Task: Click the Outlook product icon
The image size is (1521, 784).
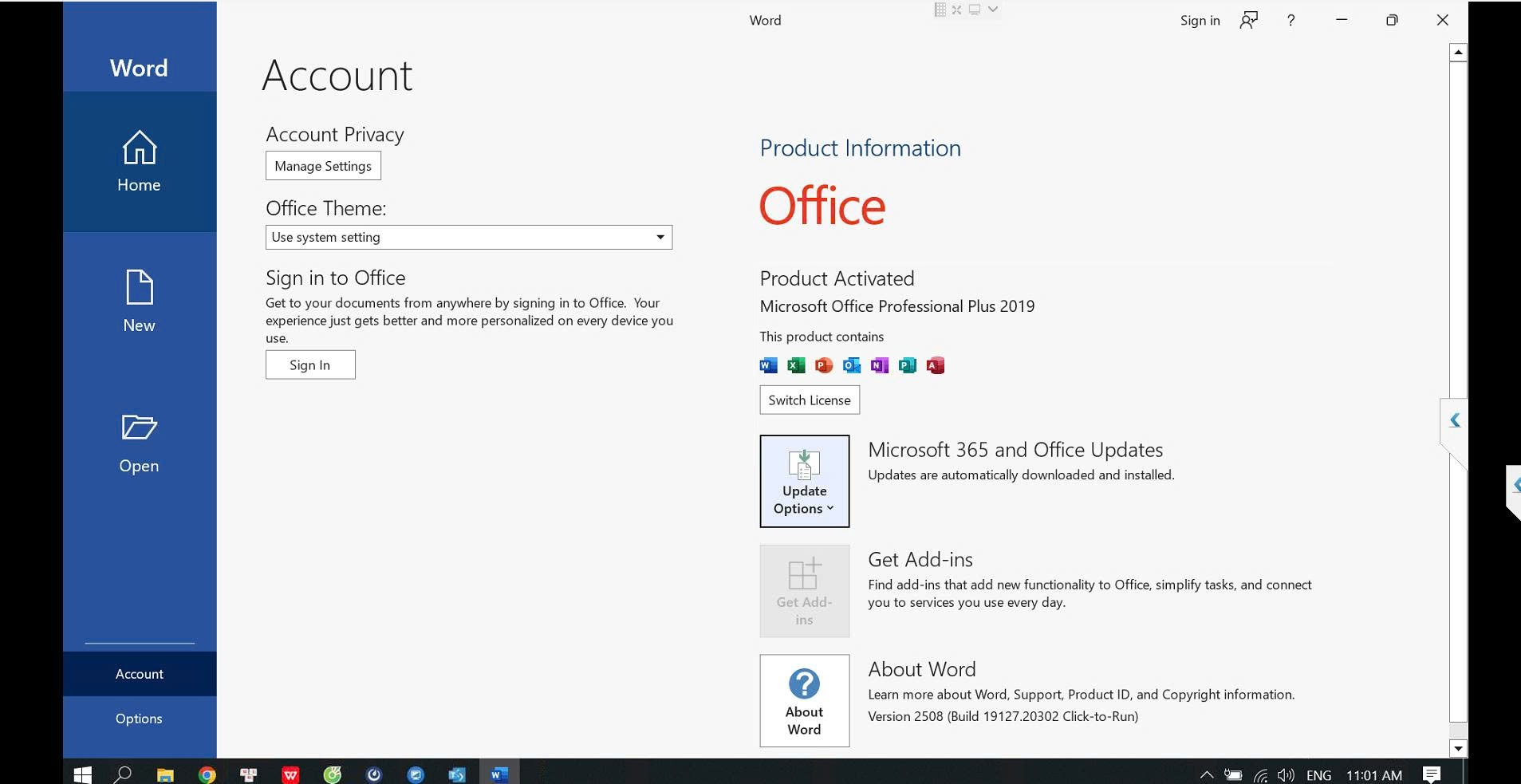Action: coord(852,365)
